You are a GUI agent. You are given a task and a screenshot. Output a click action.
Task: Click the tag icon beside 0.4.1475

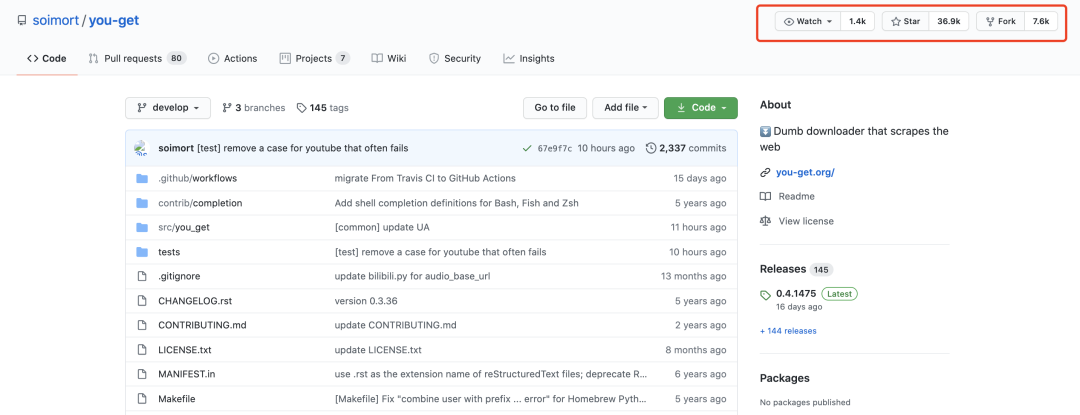pos(765,295)
